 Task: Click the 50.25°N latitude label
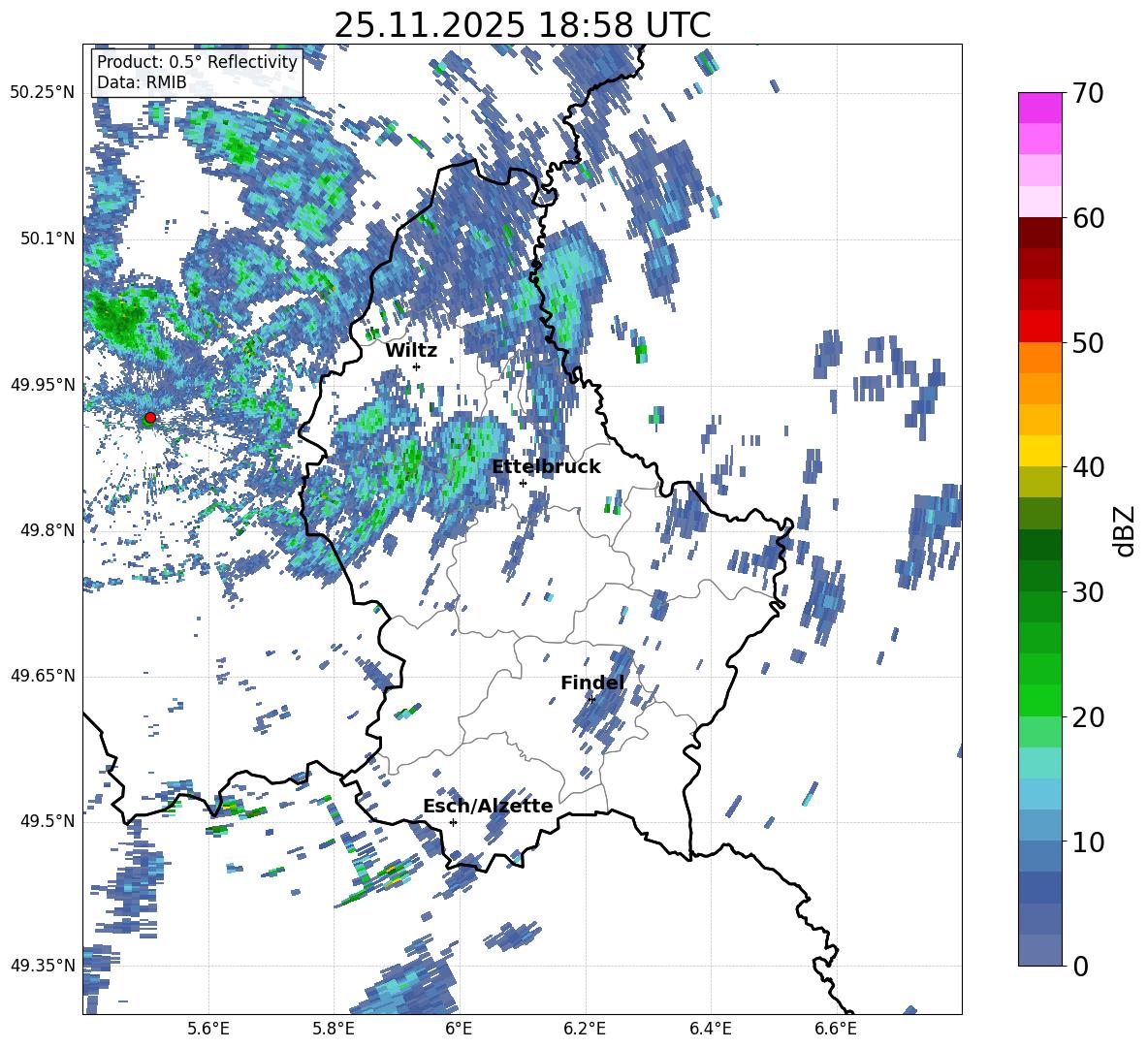point(43,93)
